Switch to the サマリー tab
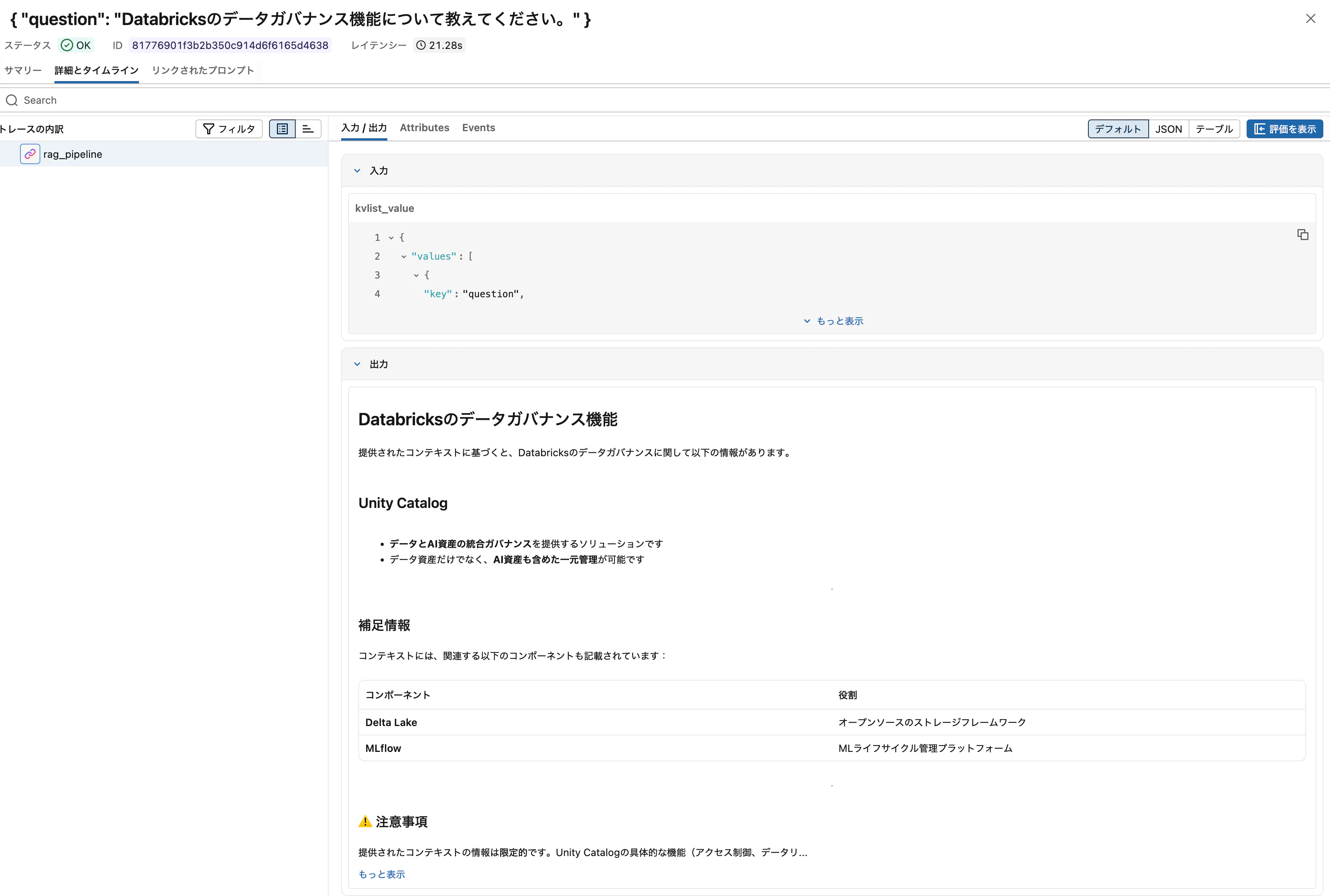The image size is (1330, 896). (x=22, y=70)
